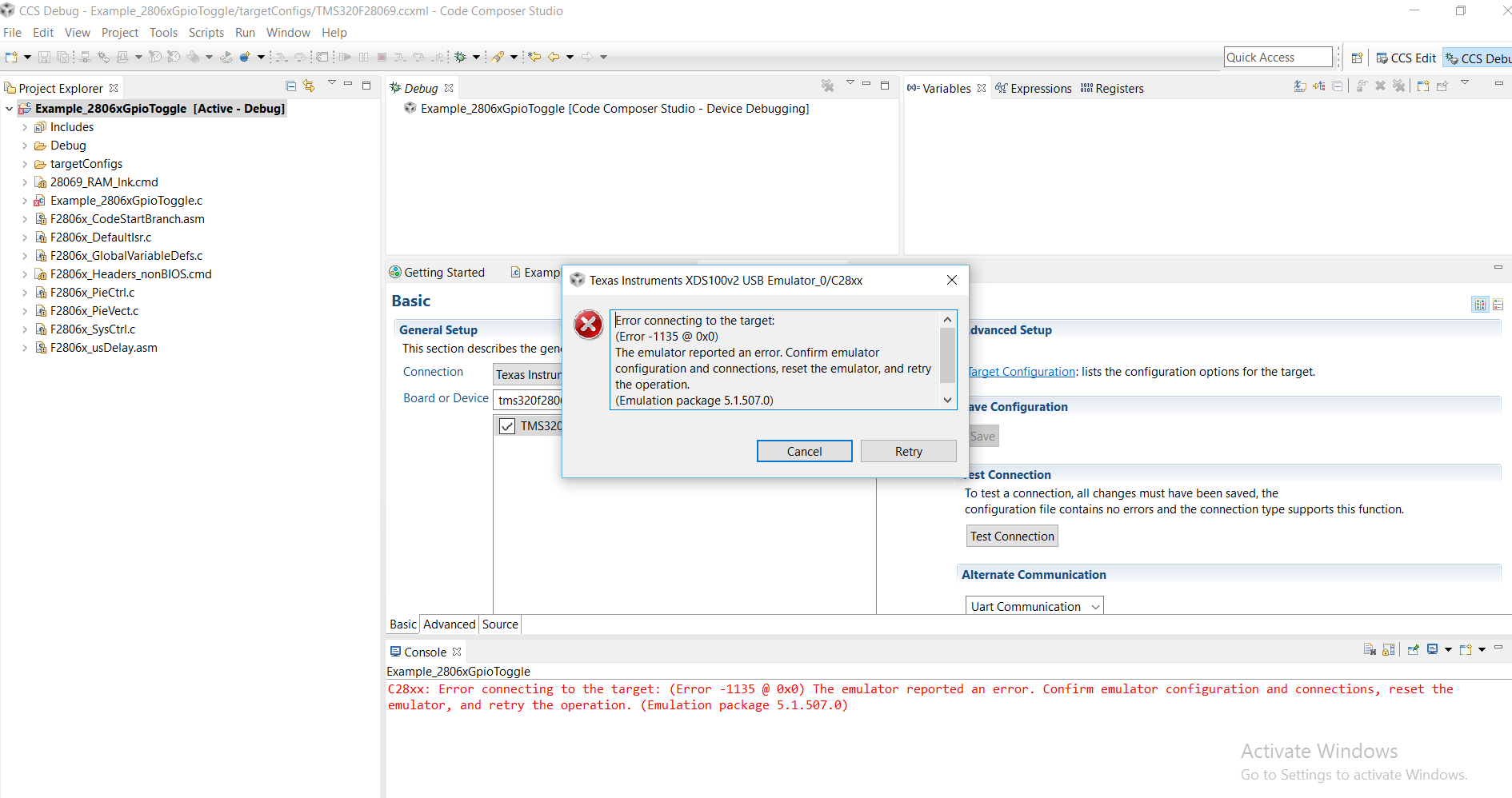The width and height of the screenshot is (1512, 798).
Task: Click the Save All toolbar icon
Action: click(x=62, y=57)
